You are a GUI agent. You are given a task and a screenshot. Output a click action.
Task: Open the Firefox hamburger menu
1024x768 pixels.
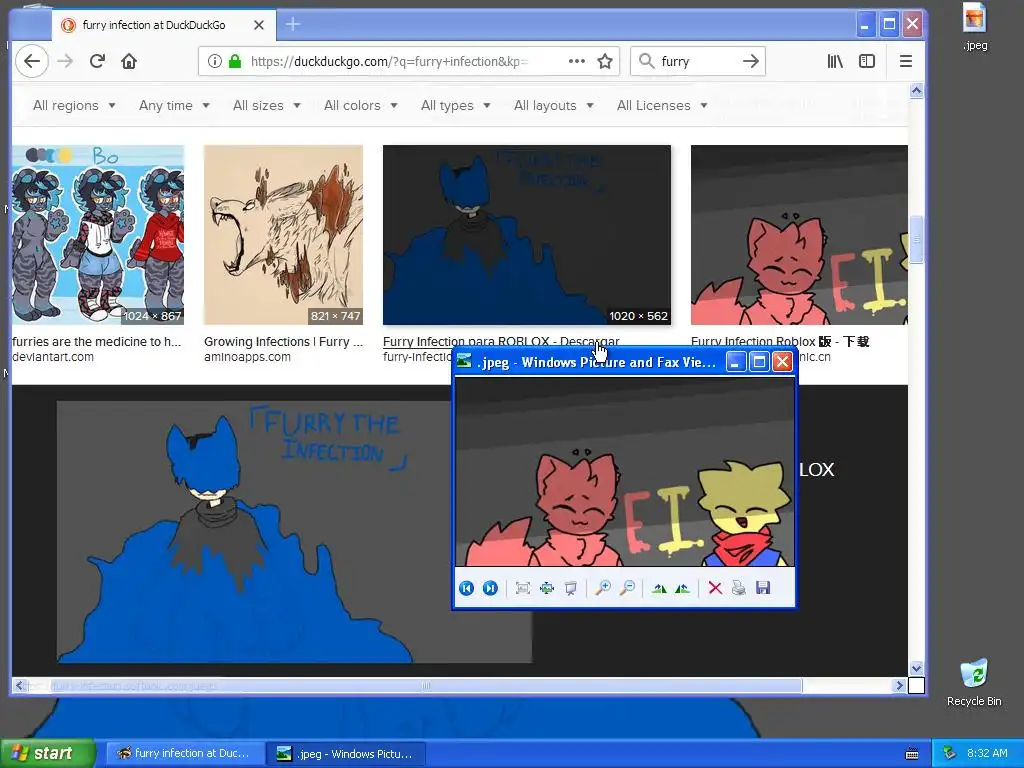(x=905, y=61)
